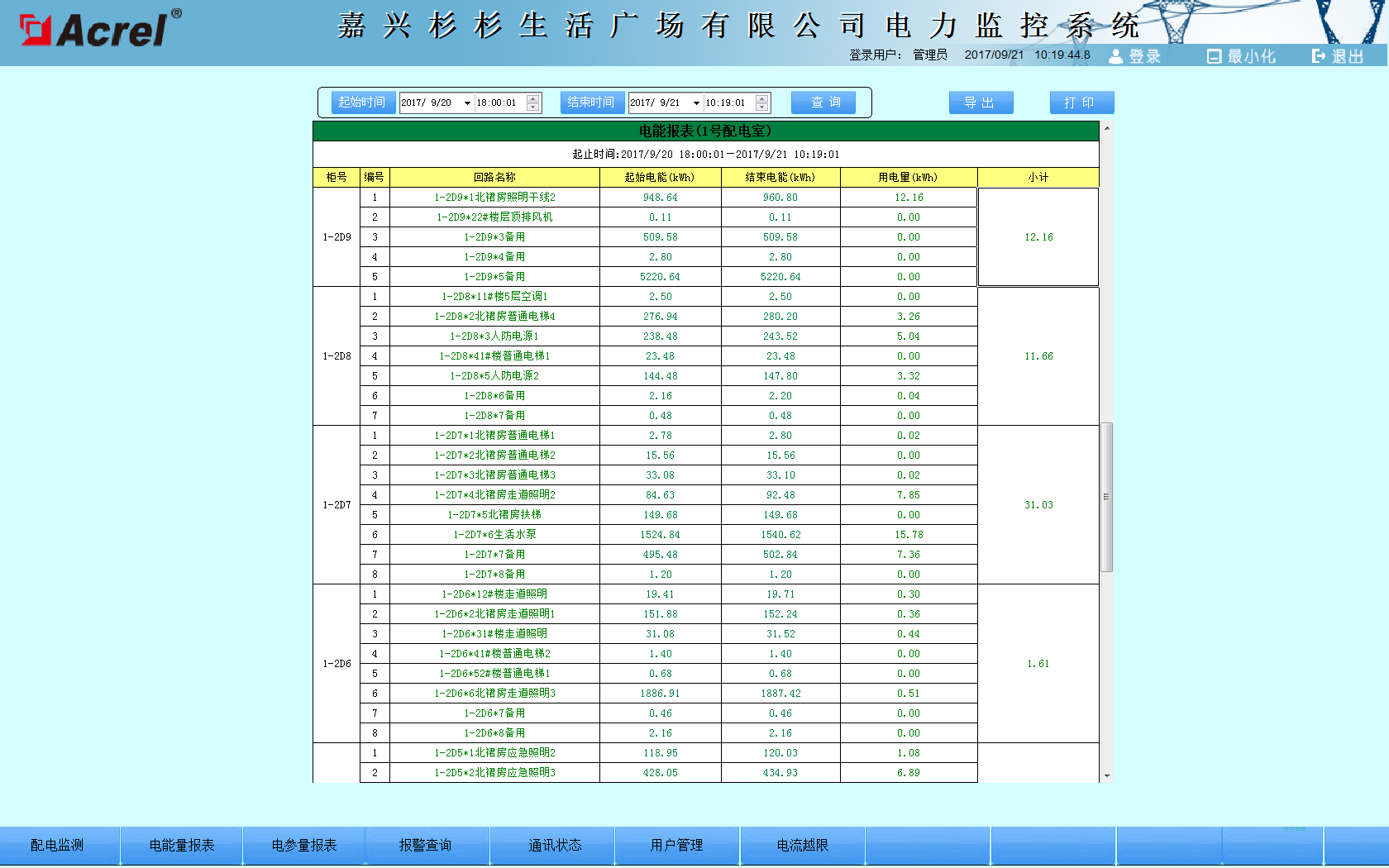Decrease end time with the down spinner
Image resolution: width=1389 pixels, height=868 pixels.
(x=762, y=107)
